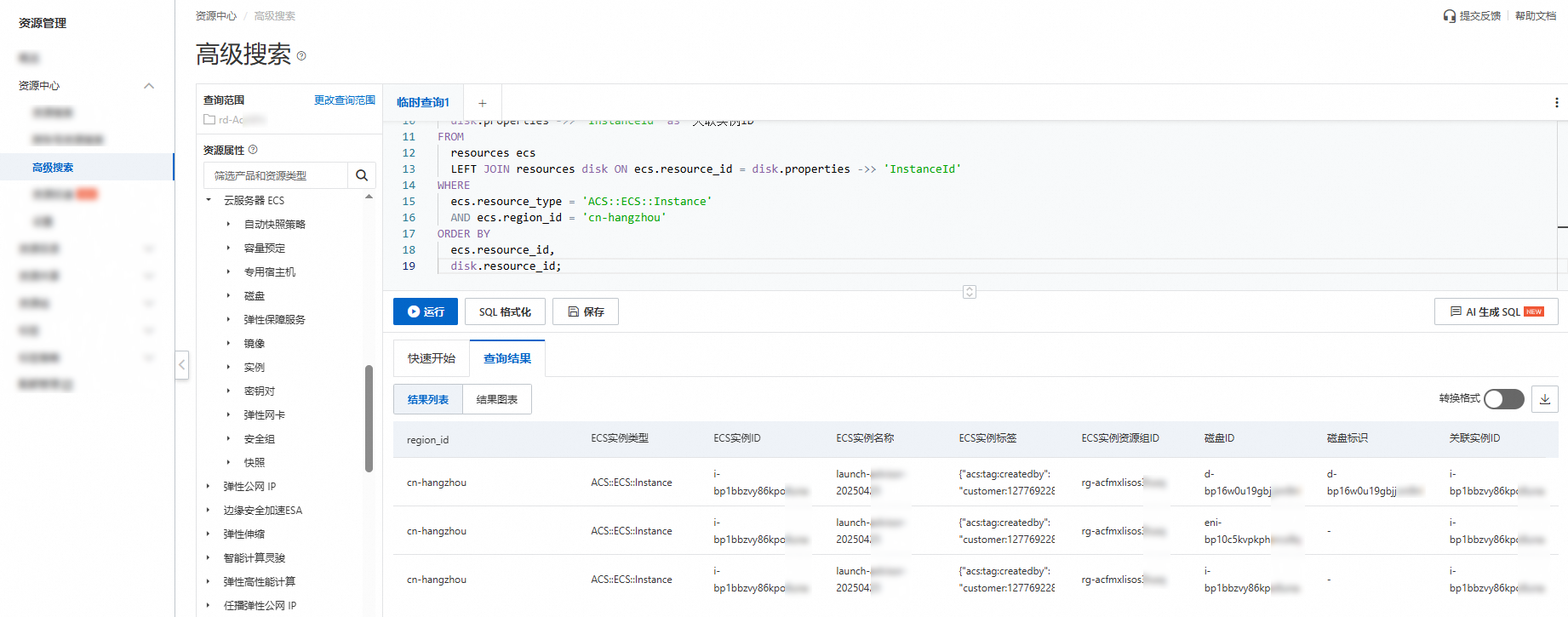This screenshot has width=1568, height=617.
Task: Toggle the 转换格式 switch
Action: point(1504,399)
